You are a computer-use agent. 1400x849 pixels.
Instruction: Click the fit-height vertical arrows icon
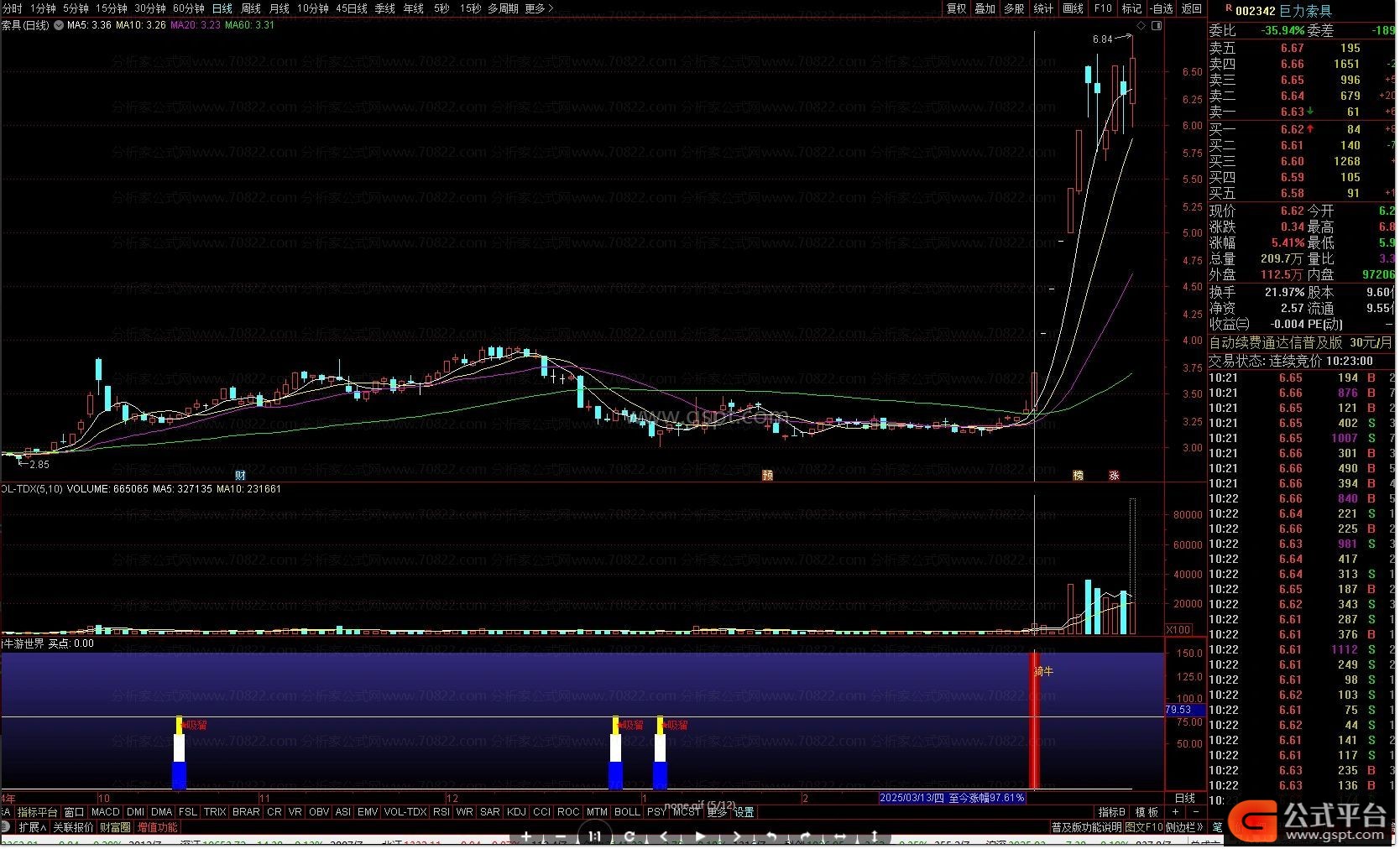coord(875,836)
